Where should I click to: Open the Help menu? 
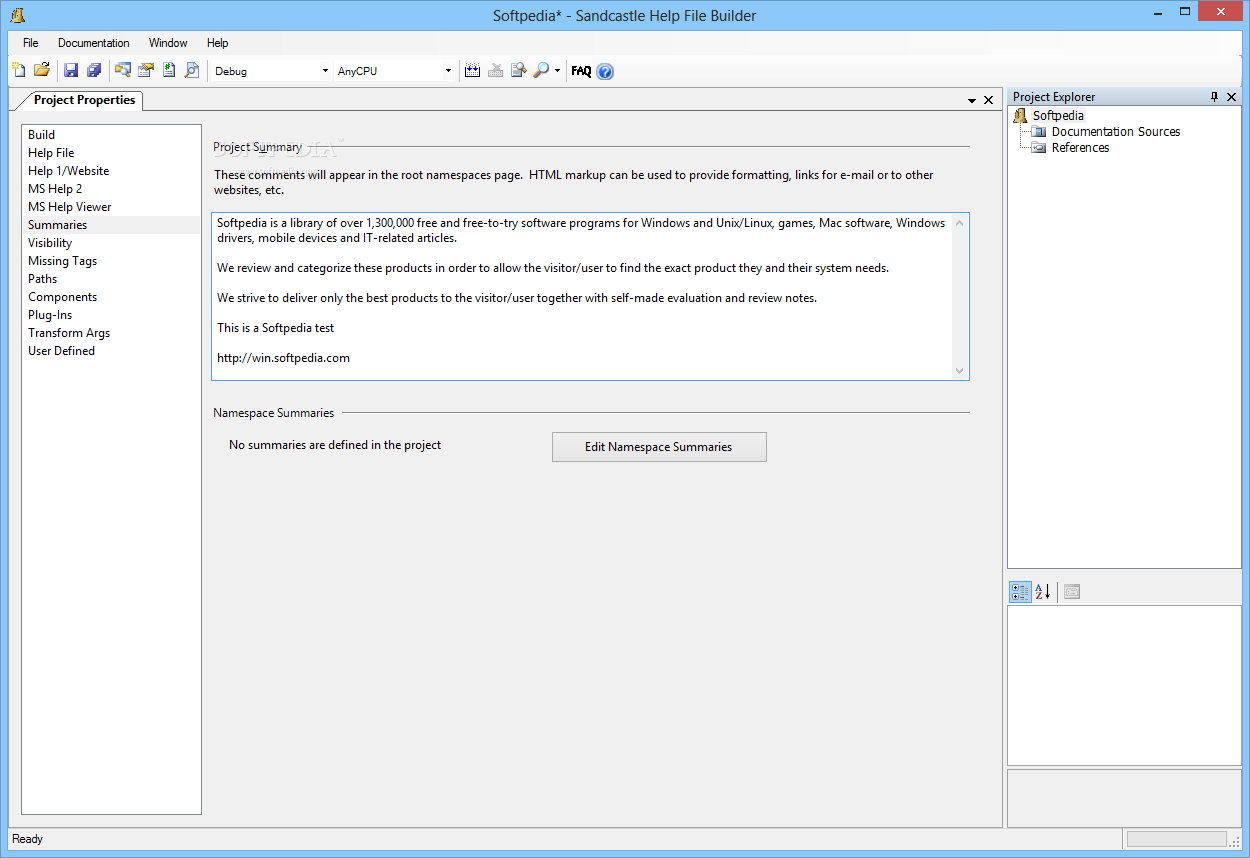[218, 43]
